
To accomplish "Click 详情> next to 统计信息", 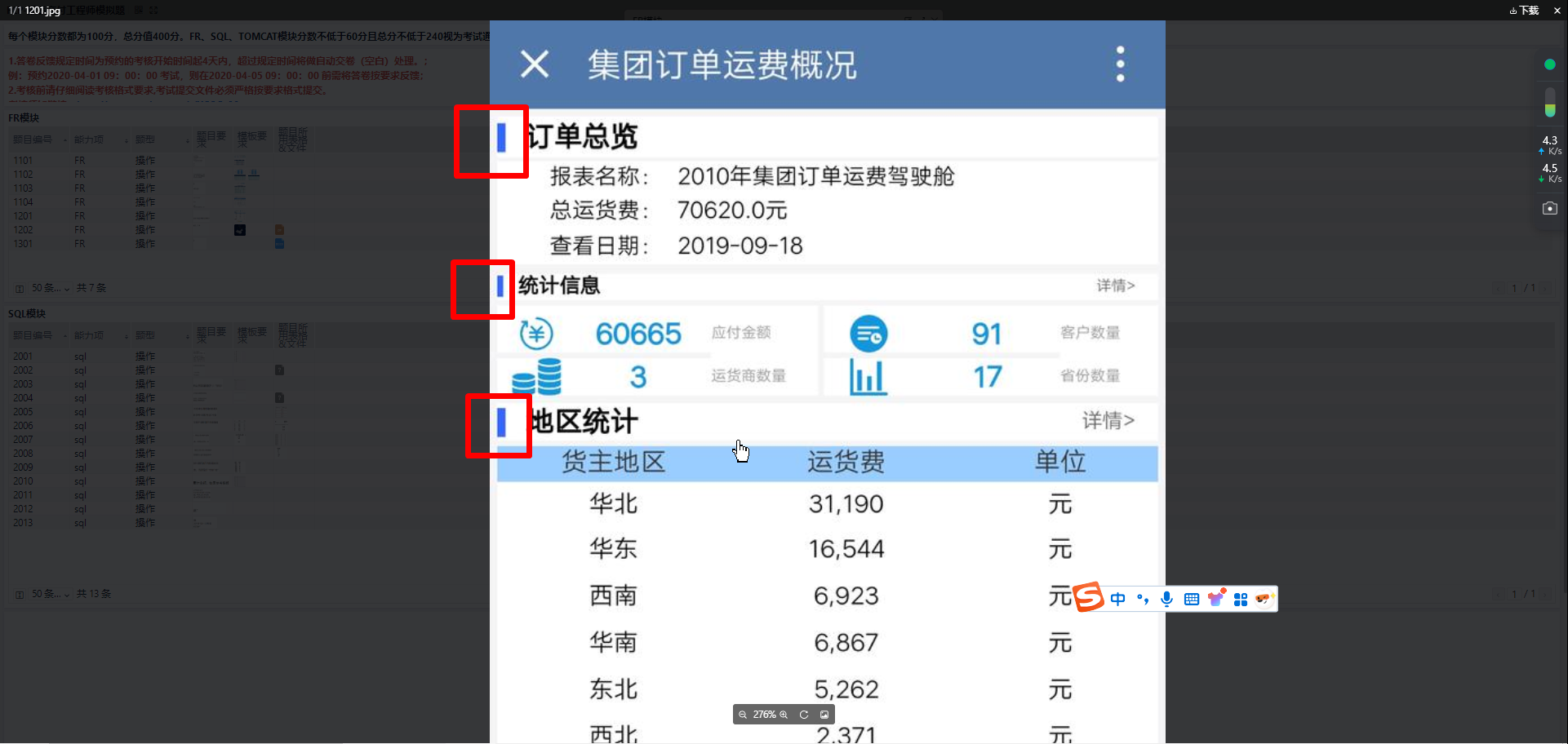I will [1115, 286].
